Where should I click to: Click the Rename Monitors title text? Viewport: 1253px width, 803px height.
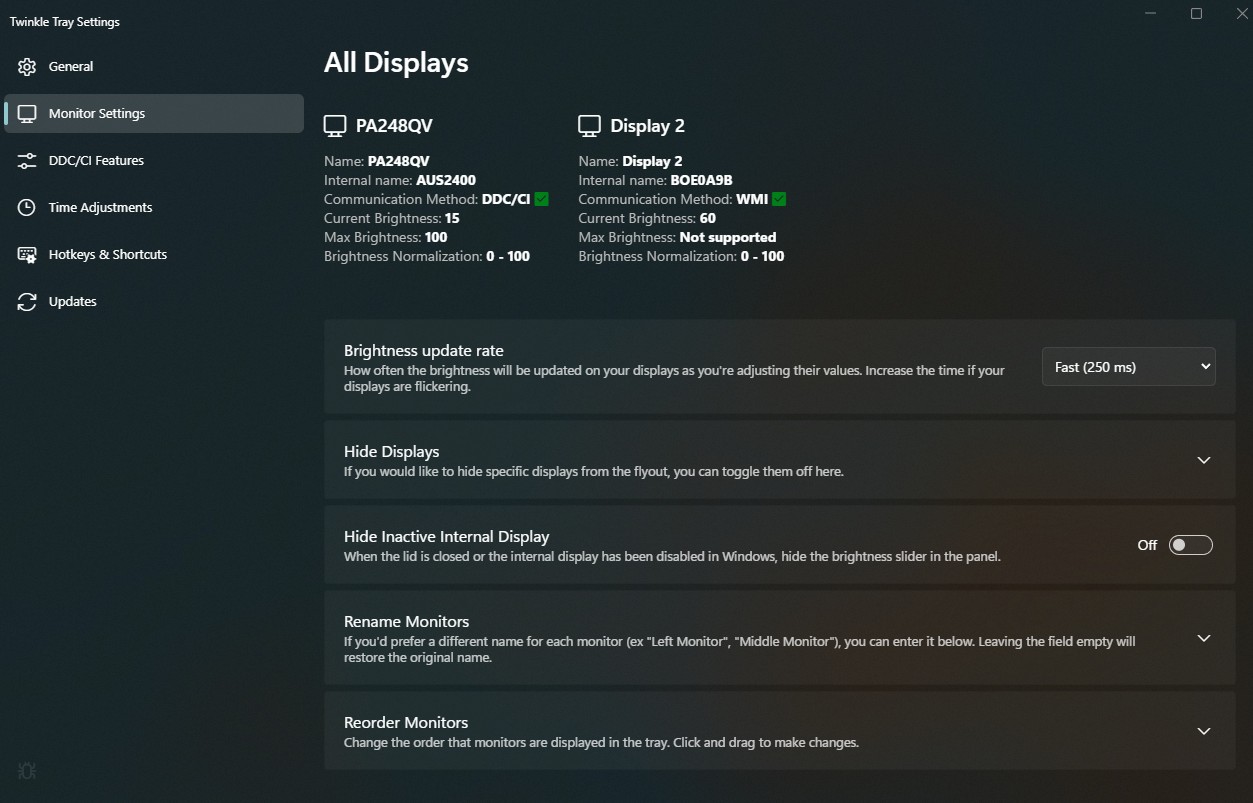(407, 622)
